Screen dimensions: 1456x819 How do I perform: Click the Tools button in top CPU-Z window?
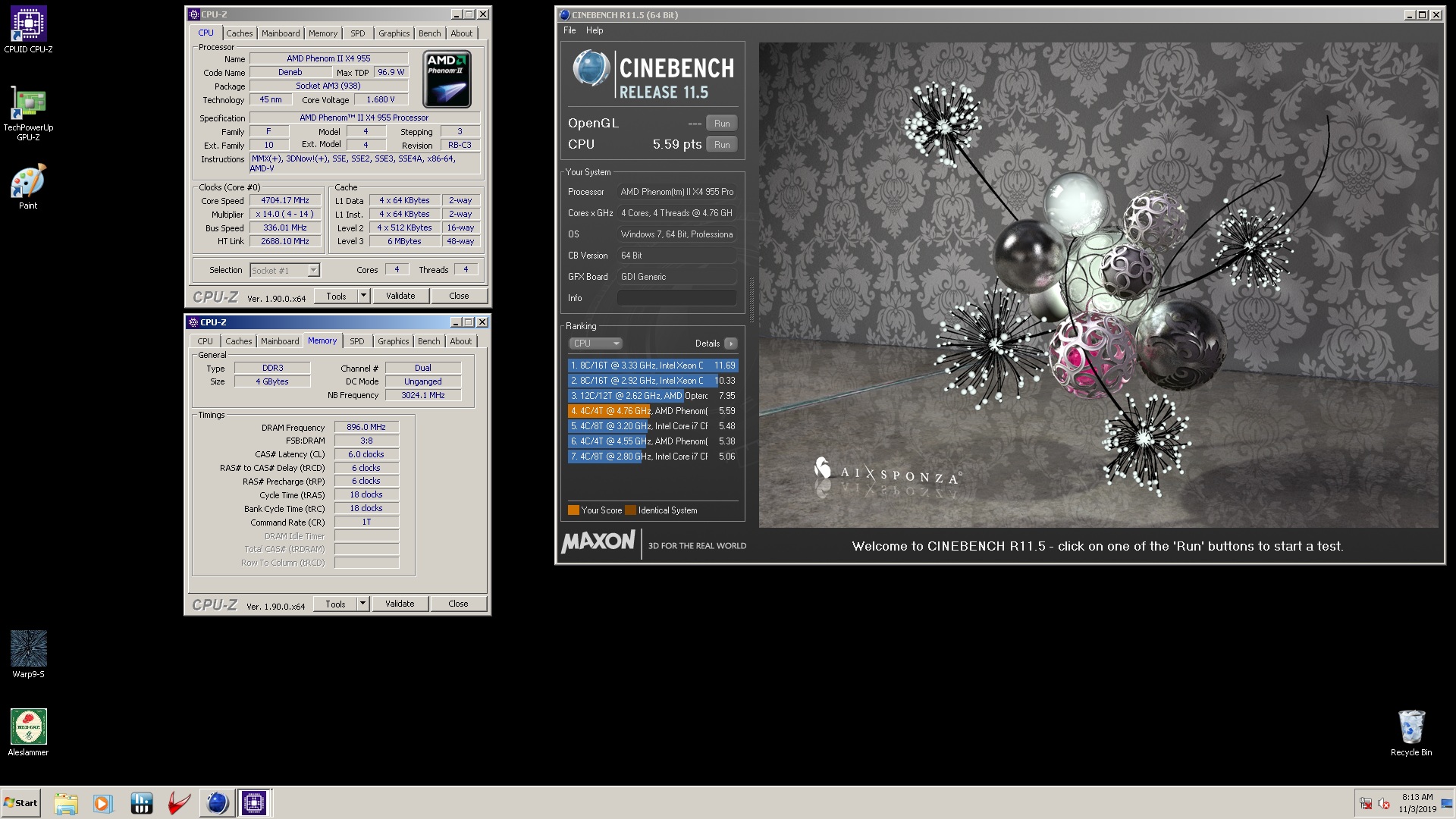coord(336,296)
